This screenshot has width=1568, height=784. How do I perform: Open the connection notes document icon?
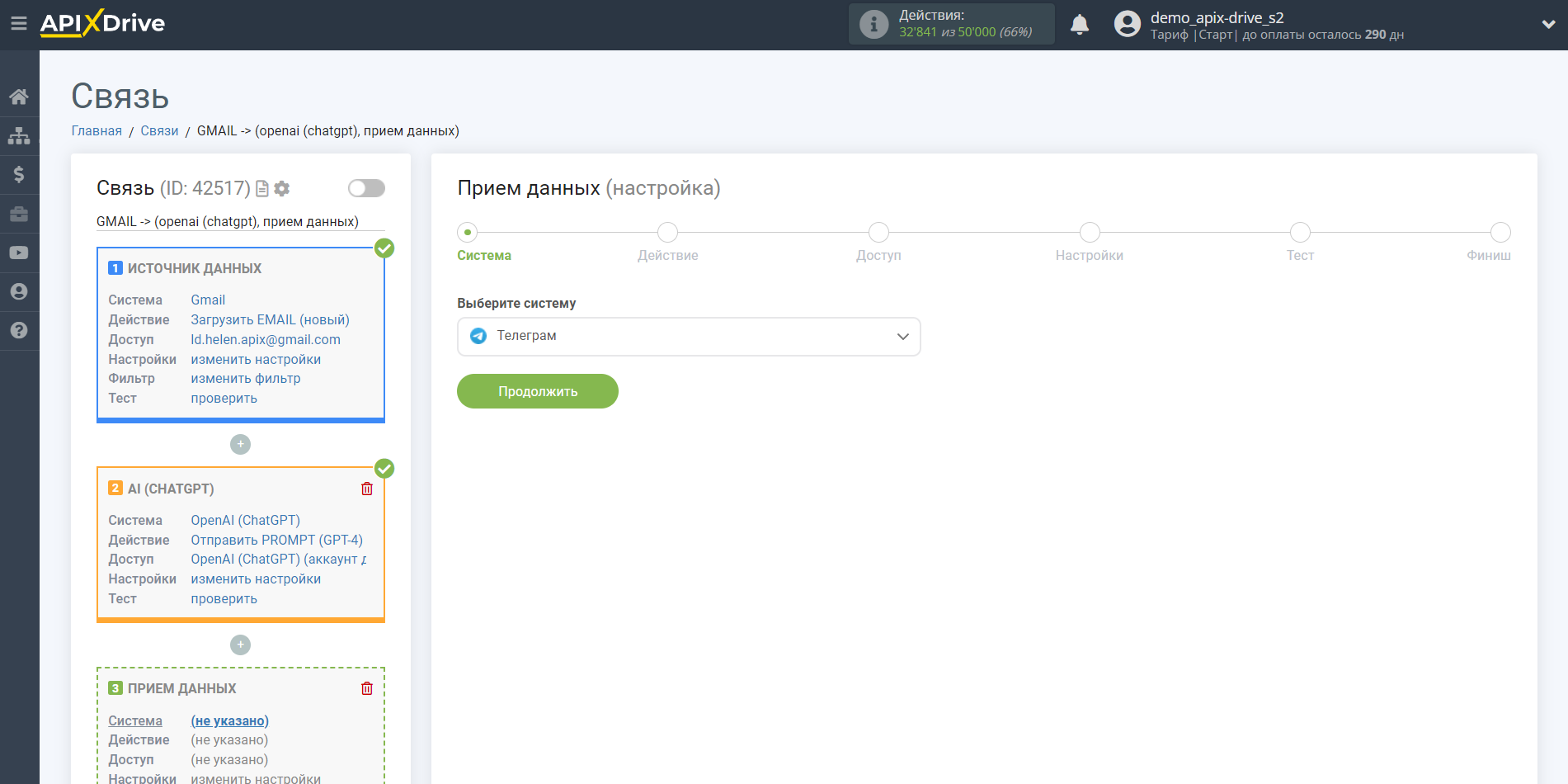262,189
